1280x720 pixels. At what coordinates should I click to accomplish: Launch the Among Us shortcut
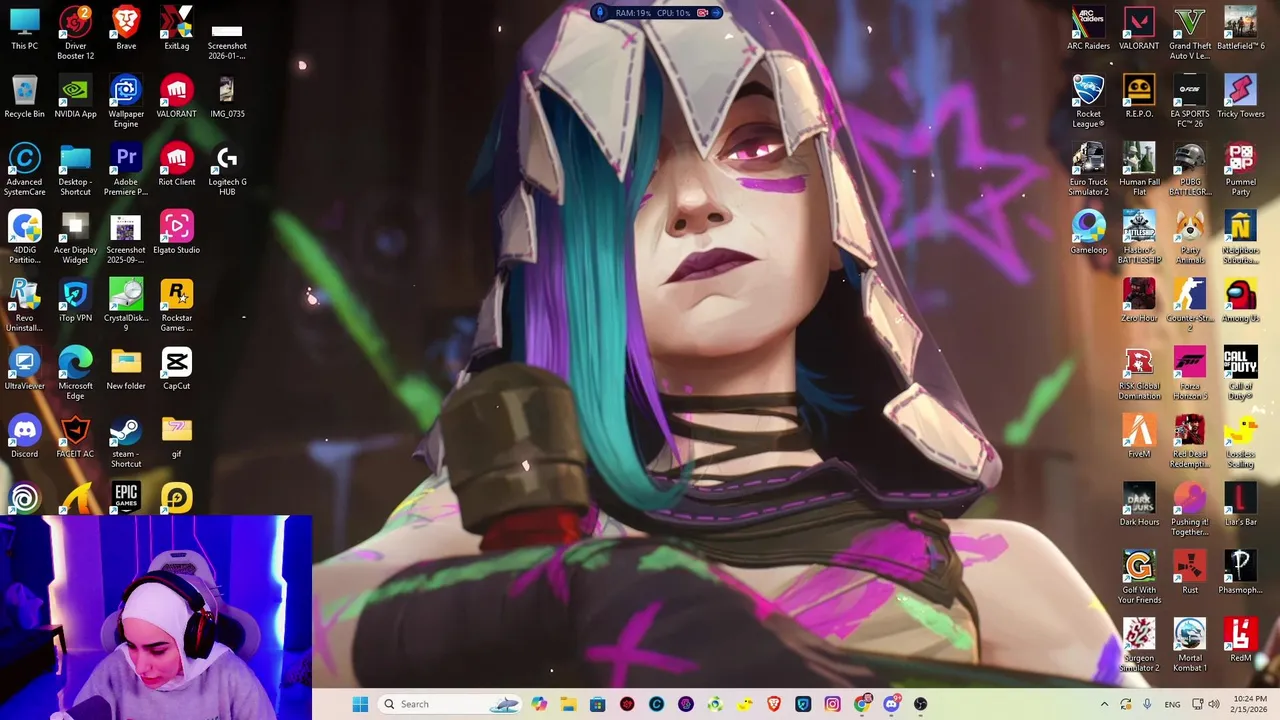[1241, 300]
